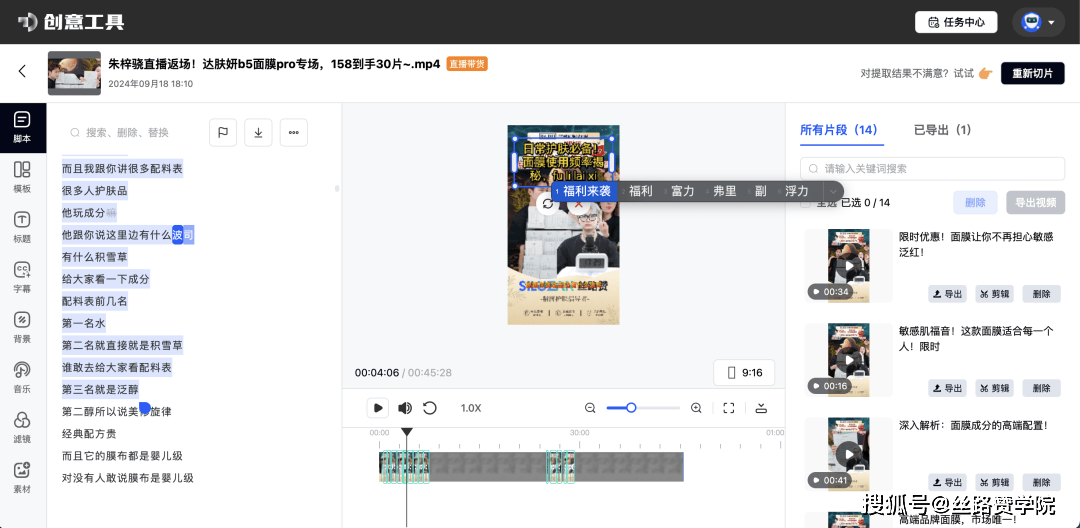The height and width of the screenshot is (528, 1080).
Task: Export the 深入解析 clip
Action: [947, 483]
